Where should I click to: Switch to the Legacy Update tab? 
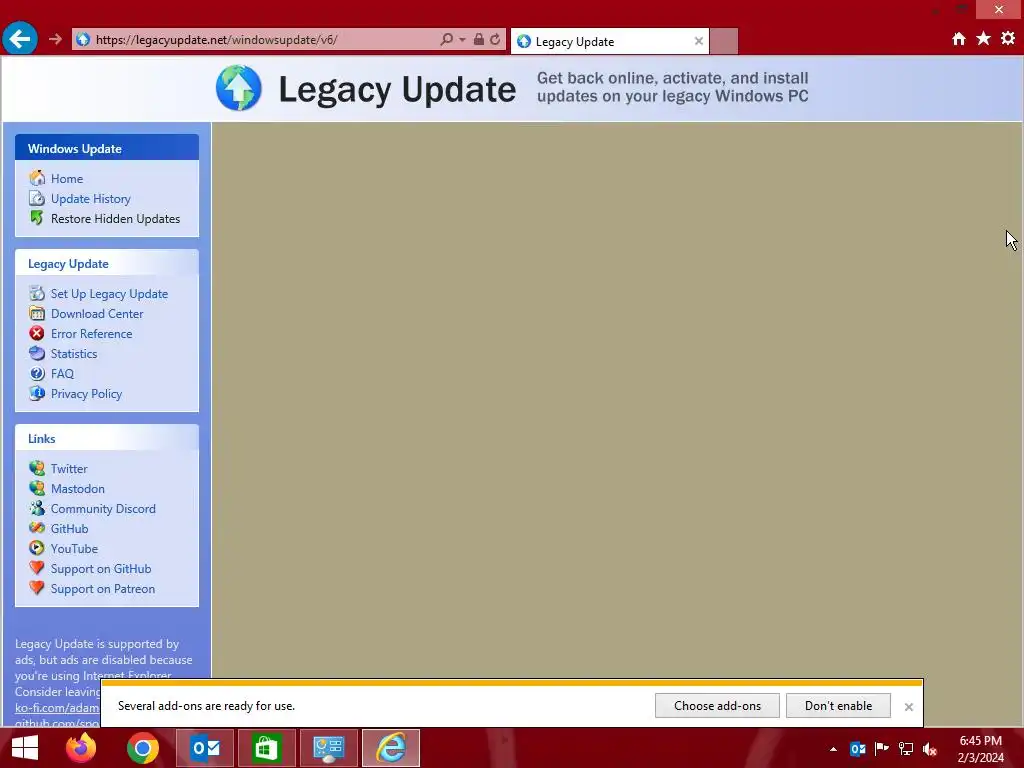pyautogui.click(x=609, y=41)
